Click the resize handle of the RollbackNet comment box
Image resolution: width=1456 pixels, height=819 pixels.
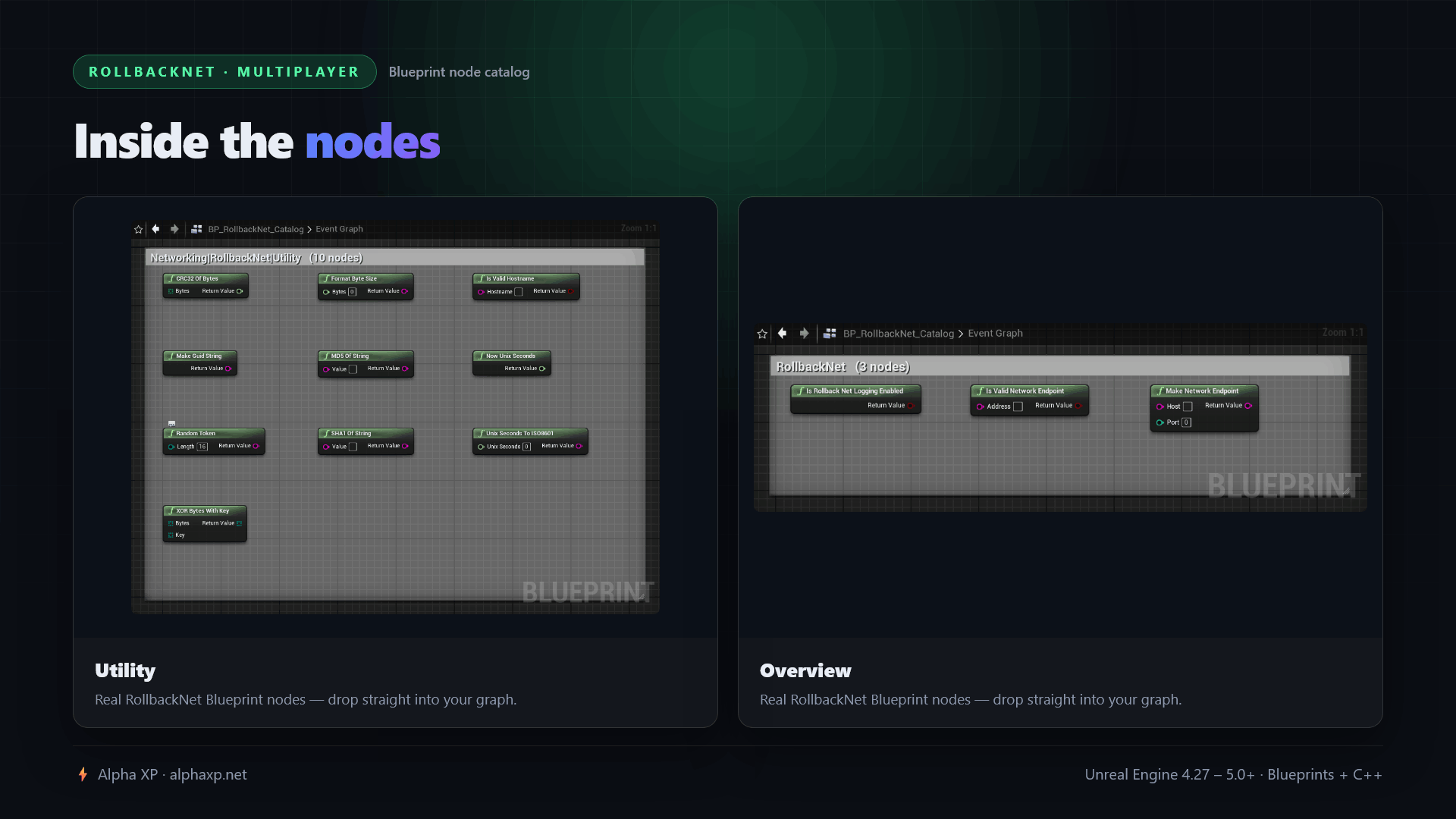[1345, 491]
